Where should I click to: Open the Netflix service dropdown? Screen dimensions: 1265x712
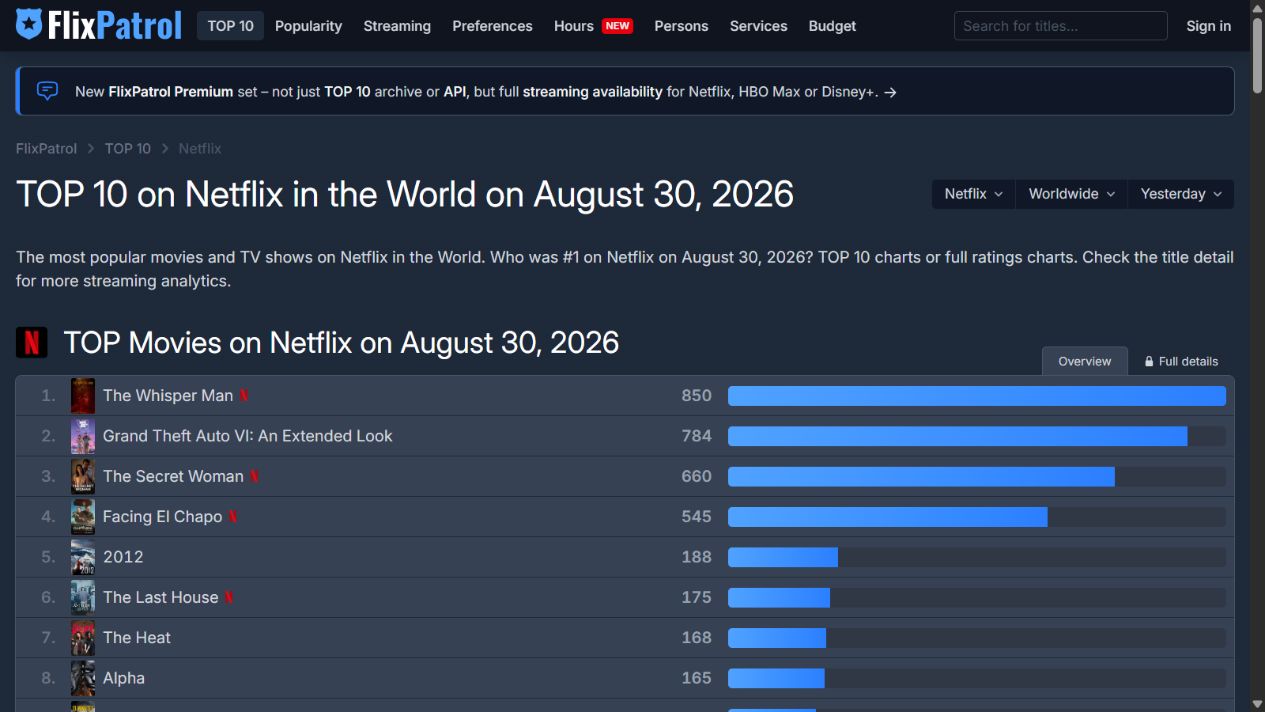973,194
